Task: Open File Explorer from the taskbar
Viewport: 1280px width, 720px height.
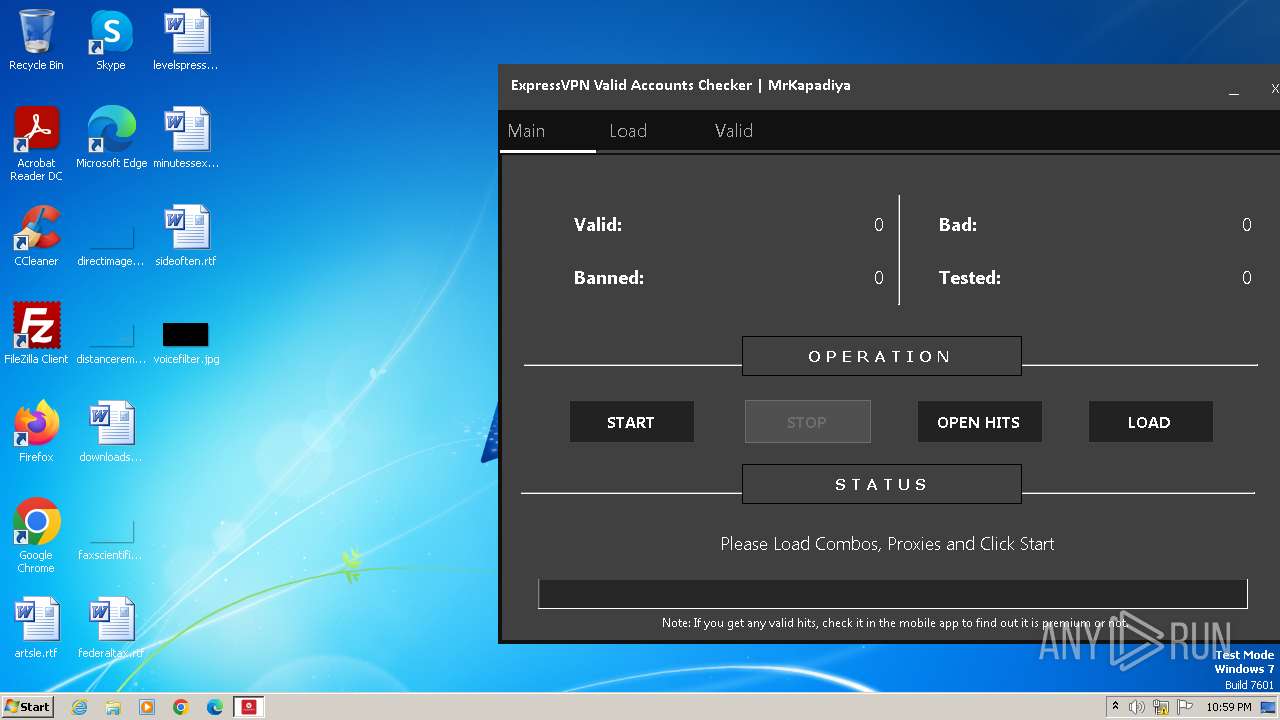Action: coord(113,707)
